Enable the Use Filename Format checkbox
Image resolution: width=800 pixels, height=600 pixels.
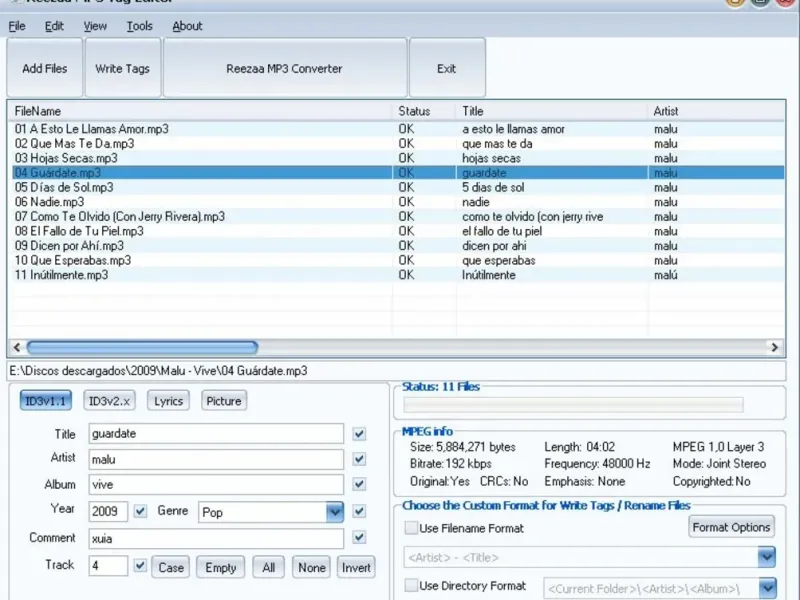411,528
